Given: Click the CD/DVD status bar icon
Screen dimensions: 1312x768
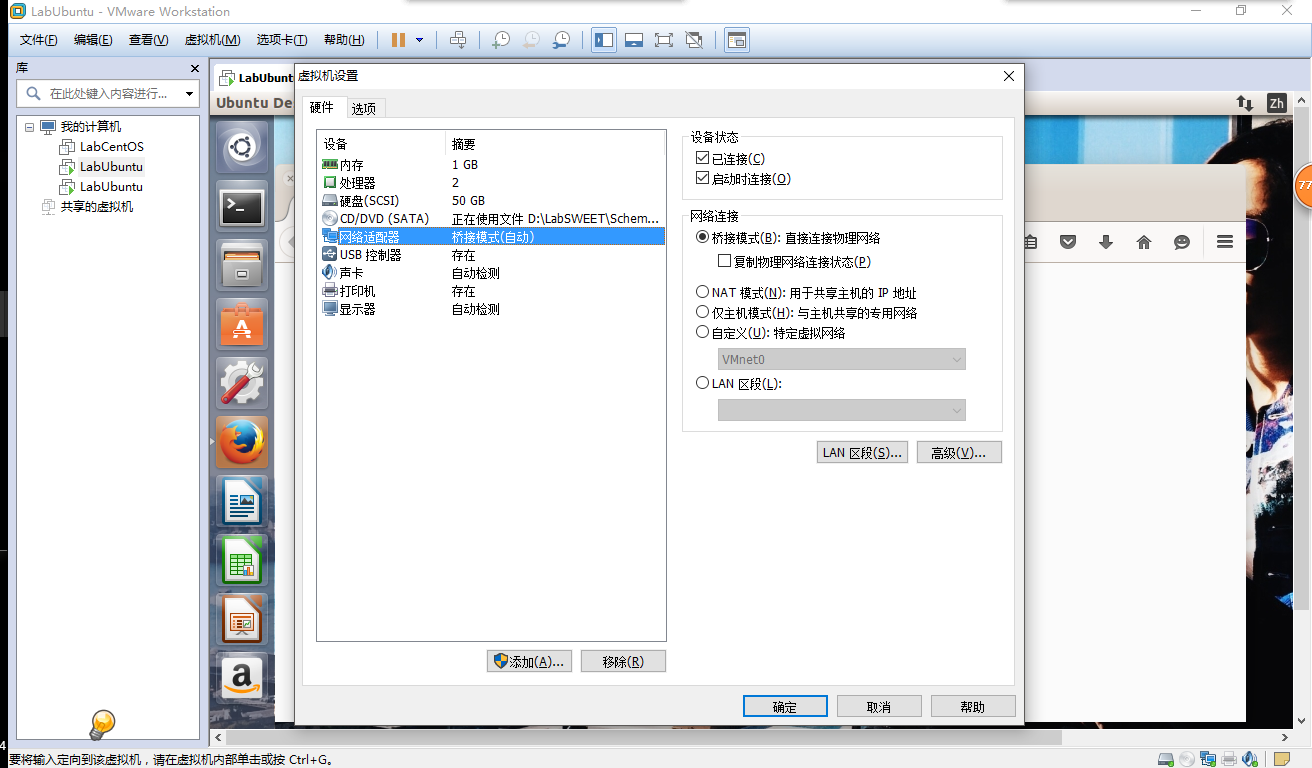Looking at the screenshot, I should tap(1187, 759).
